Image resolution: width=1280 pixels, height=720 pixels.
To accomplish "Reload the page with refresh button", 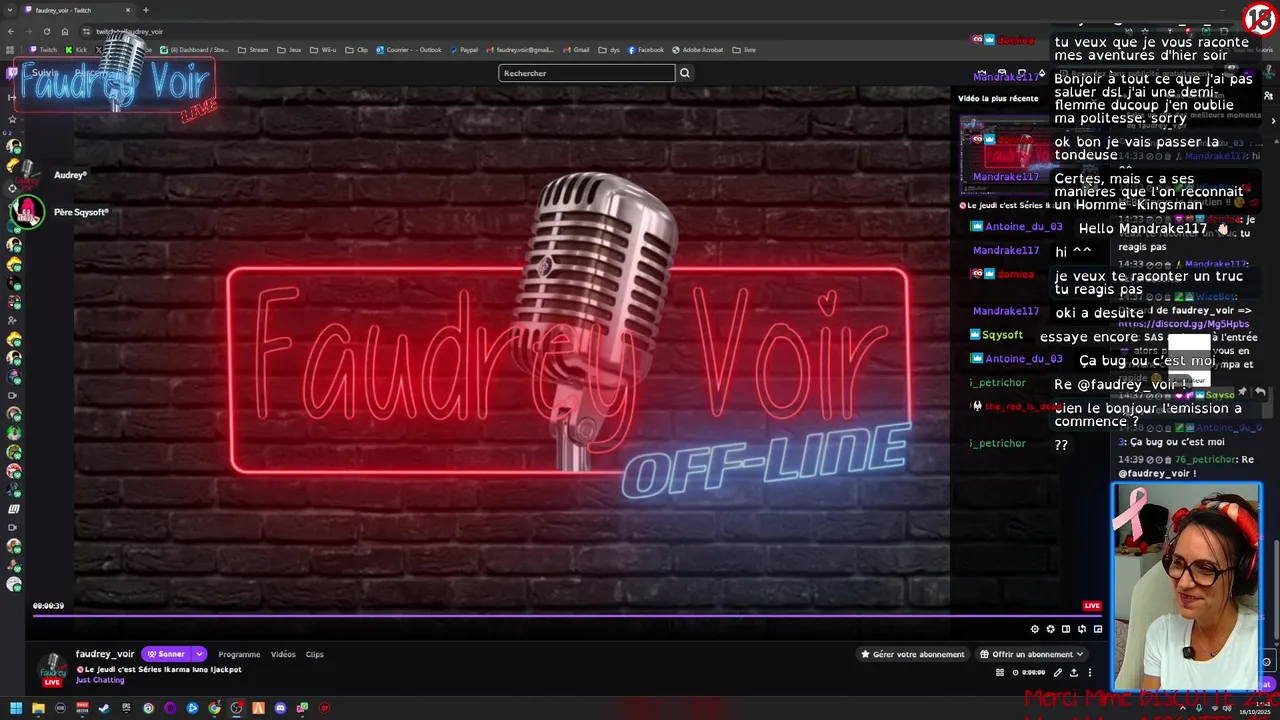I will click(x=46, y=31).
